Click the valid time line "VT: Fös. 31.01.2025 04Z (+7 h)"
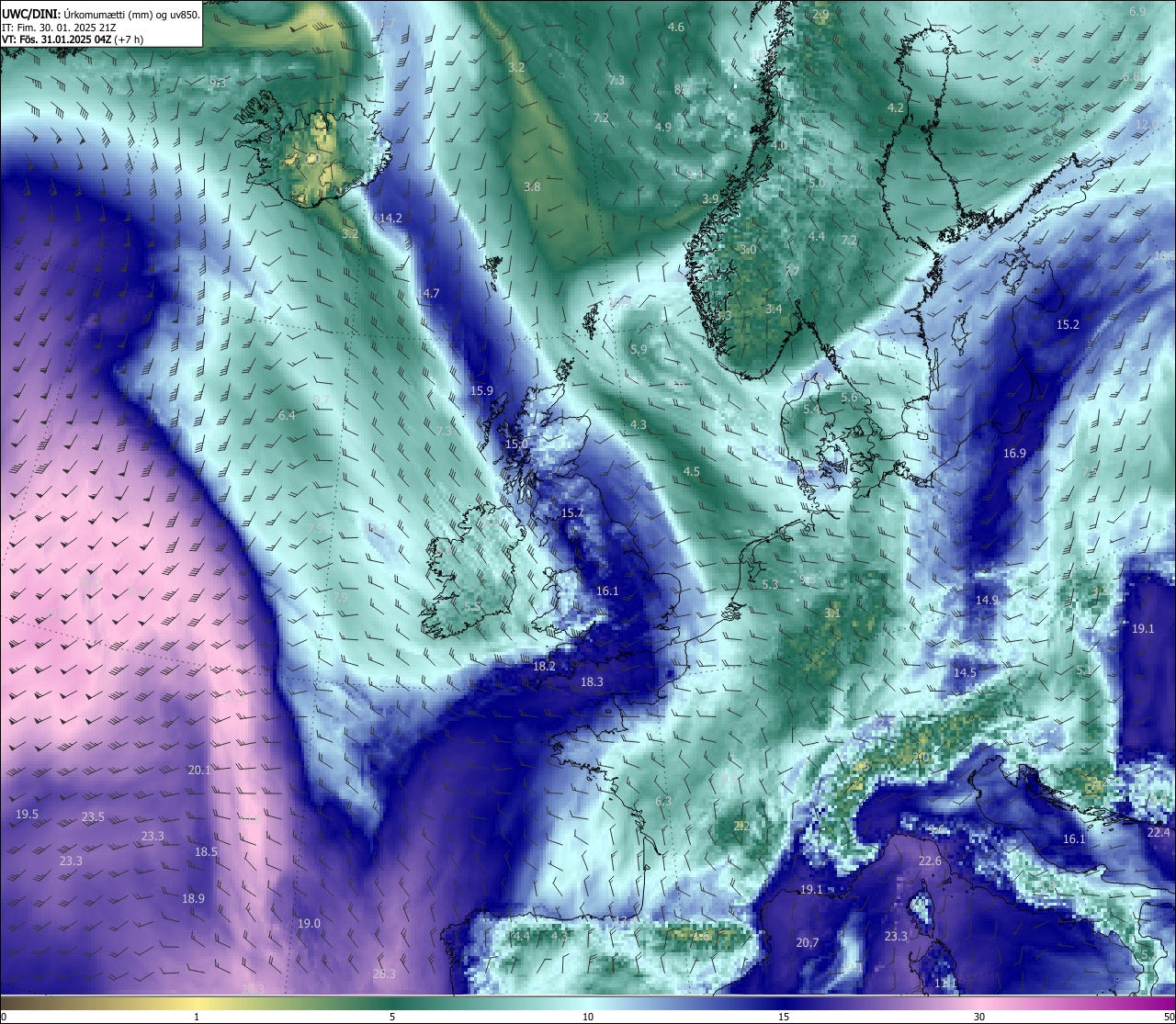 (x=73, y=39)
